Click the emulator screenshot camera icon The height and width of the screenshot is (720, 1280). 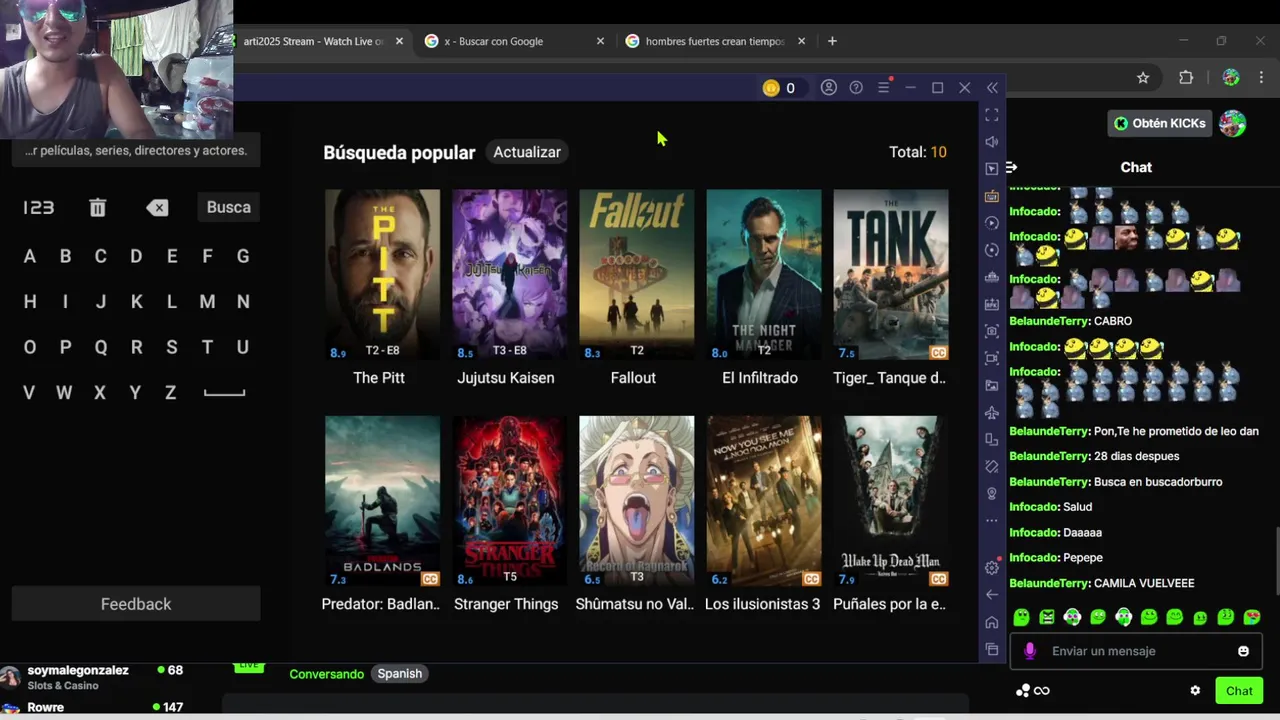pyautogui.click(x=992, y=331)
